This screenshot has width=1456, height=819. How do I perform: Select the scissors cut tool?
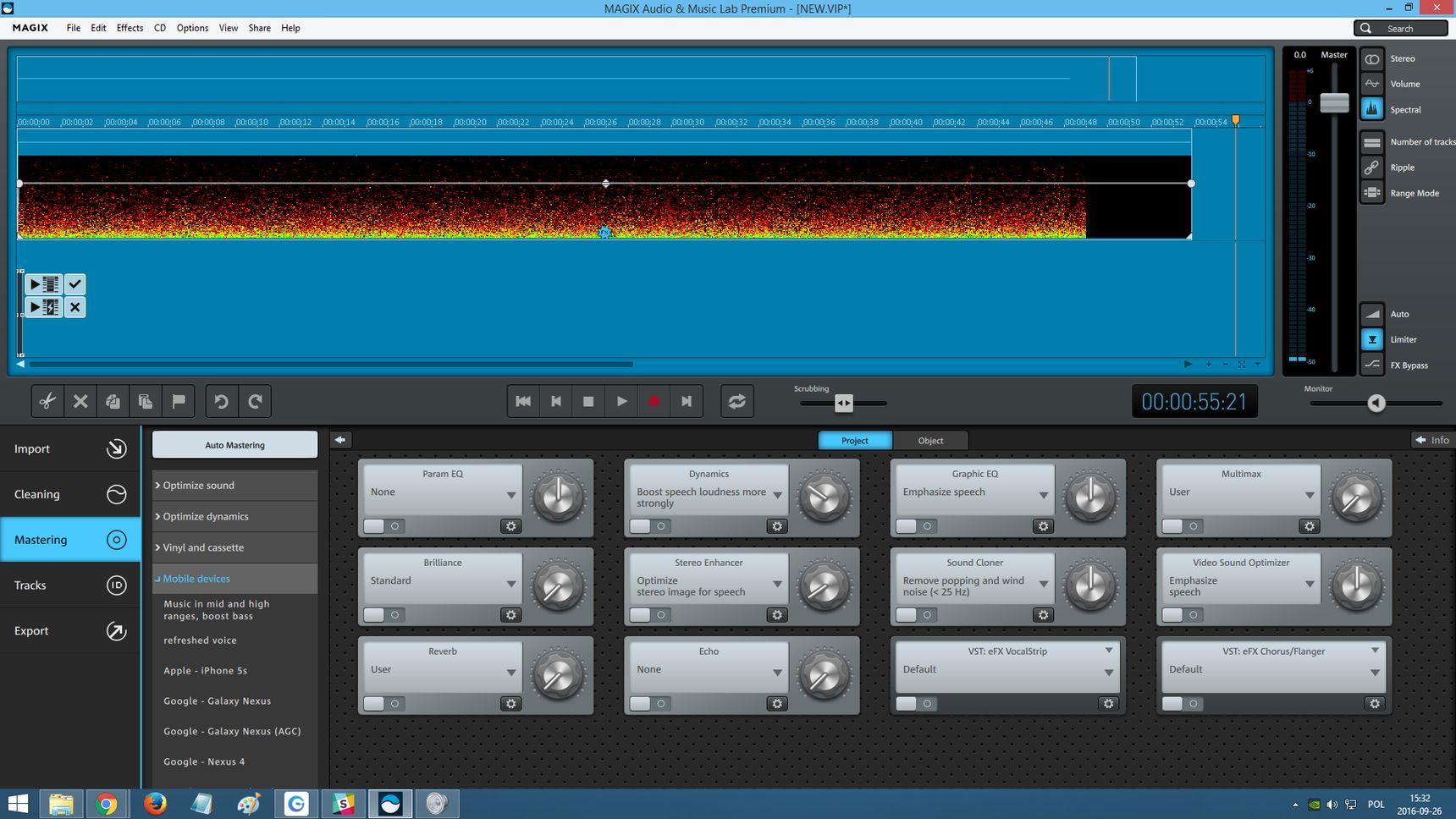[47, 401]
